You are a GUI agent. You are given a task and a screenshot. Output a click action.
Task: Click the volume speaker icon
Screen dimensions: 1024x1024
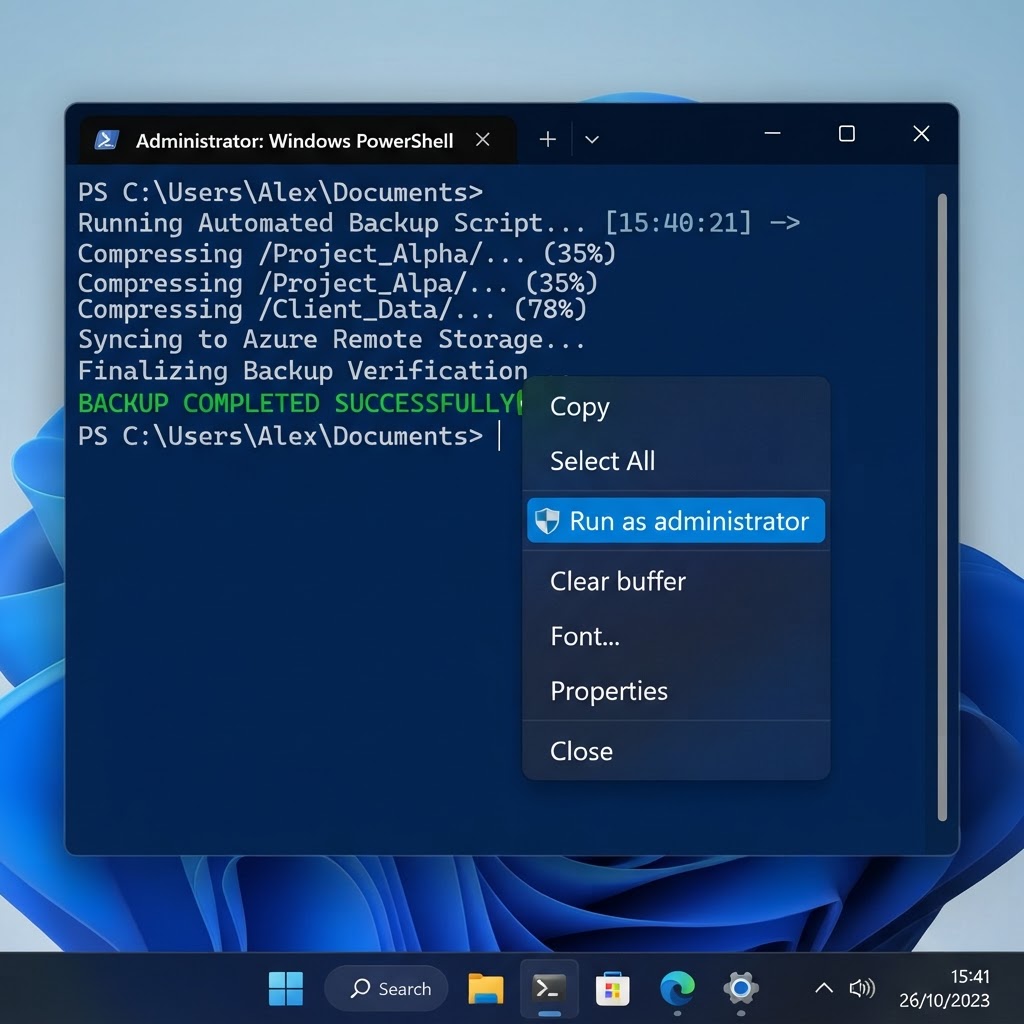coord(862,988)
